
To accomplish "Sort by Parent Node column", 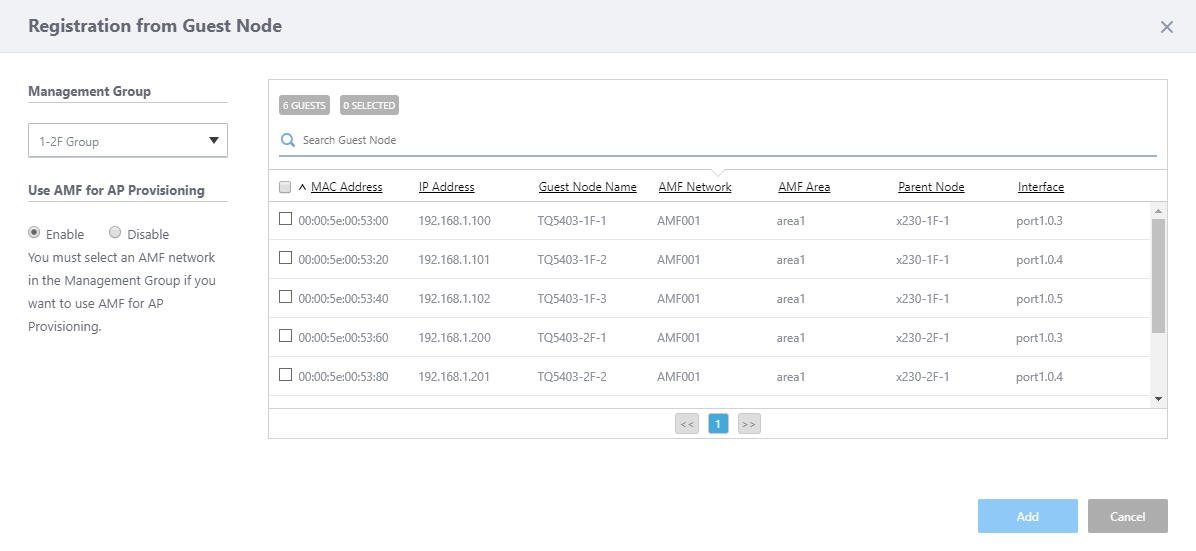I will coord(931,187).
